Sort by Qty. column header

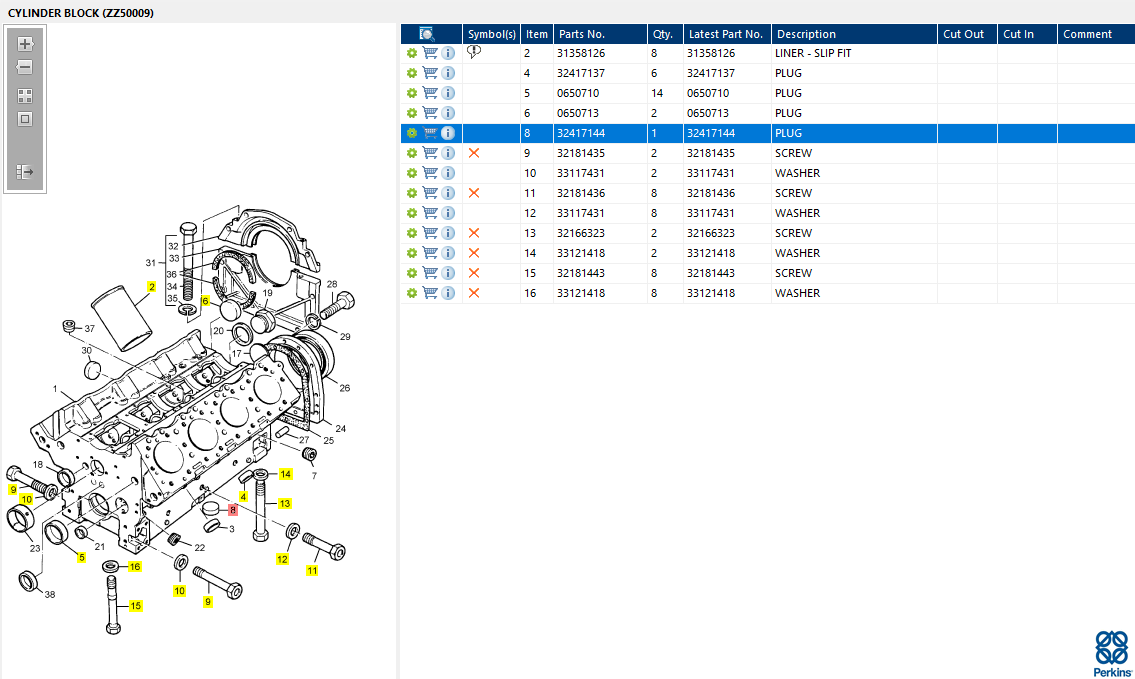[665, 34]
